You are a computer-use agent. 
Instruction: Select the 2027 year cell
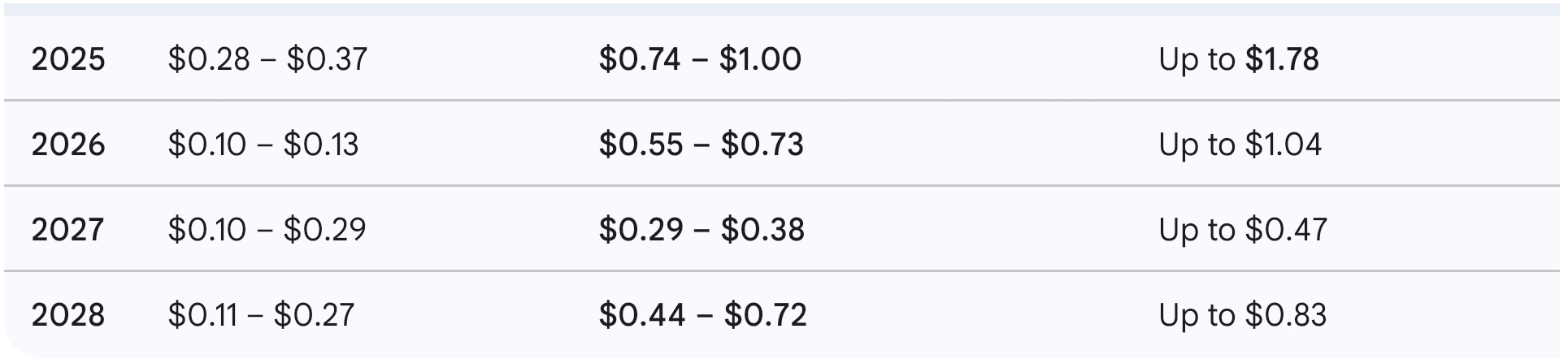point(68,230)
